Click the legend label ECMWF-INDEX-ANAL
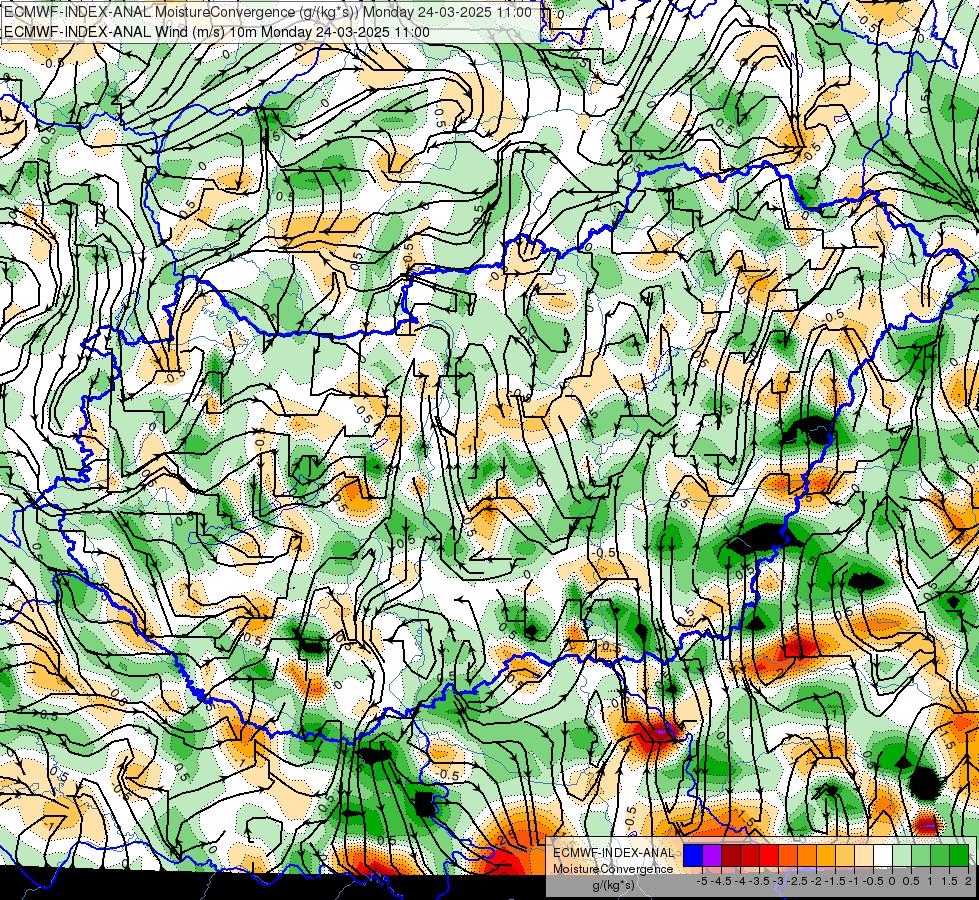Screen dimensions: 979x900 (613, 853)
